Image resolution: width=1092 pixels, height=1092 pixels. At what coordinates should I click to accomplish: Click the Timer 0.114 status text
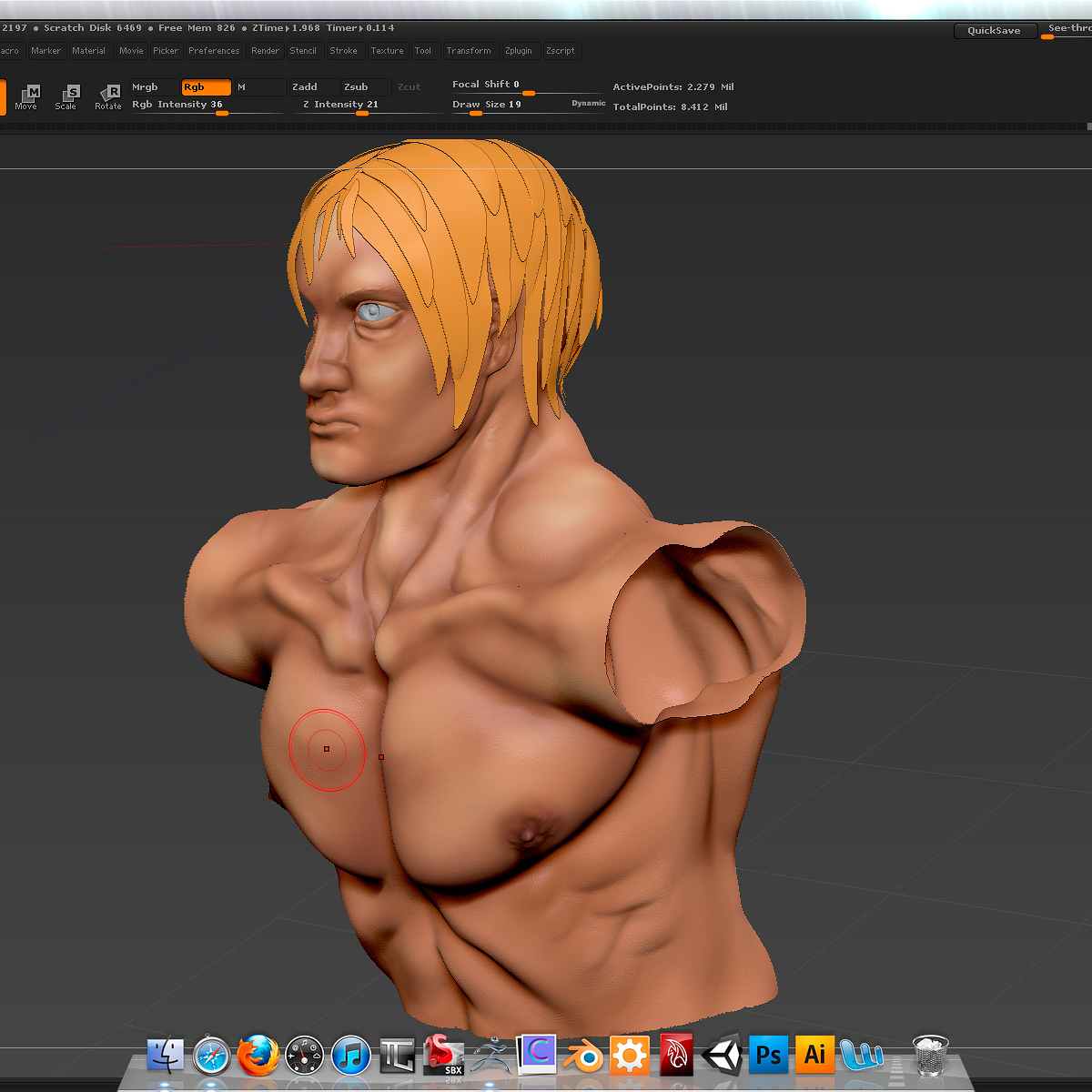click(361, 28)
